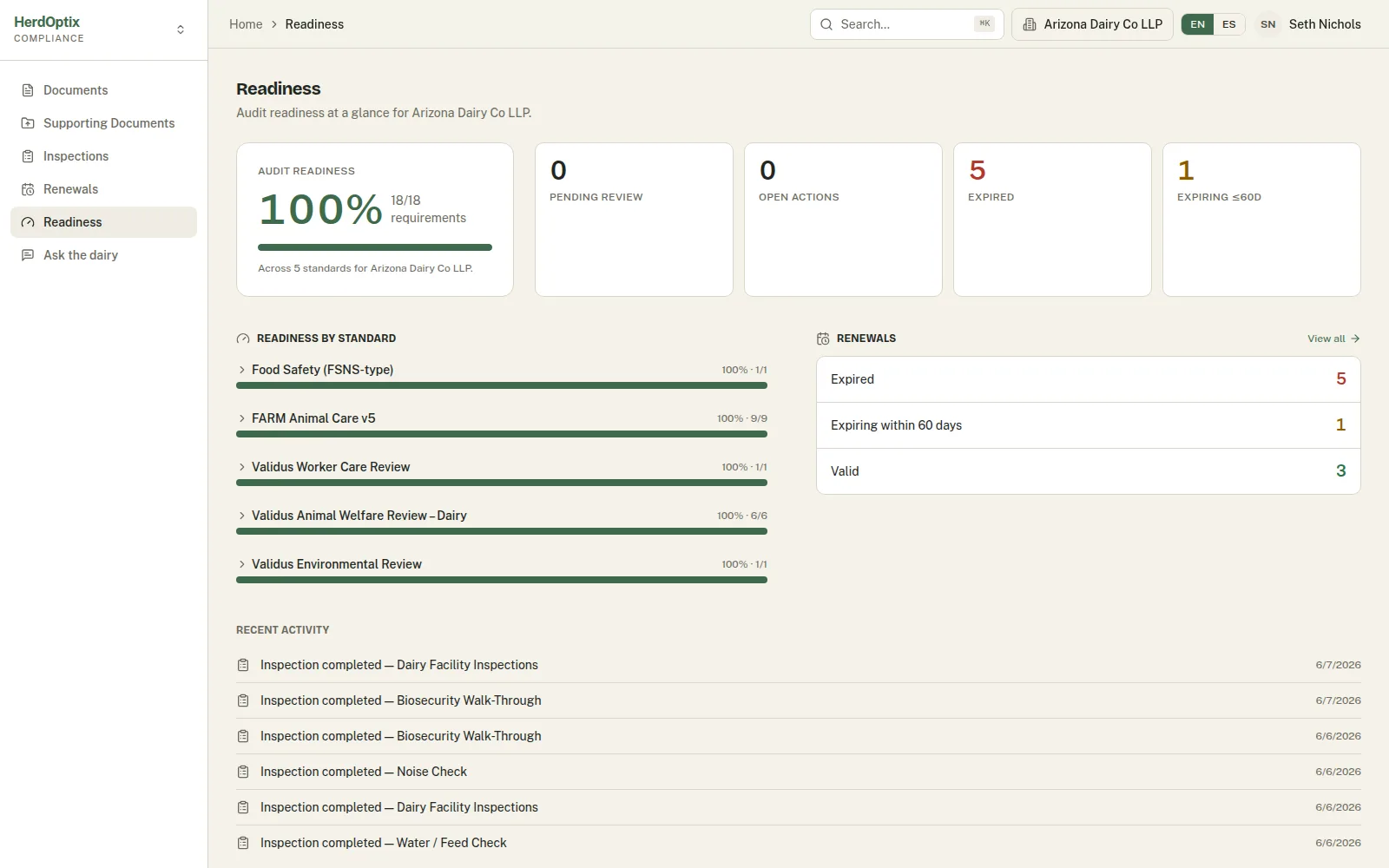Screen dimensions: 1389x868
Task: Click the gauge icon beside Readiness by Standard
Action: 243,339
